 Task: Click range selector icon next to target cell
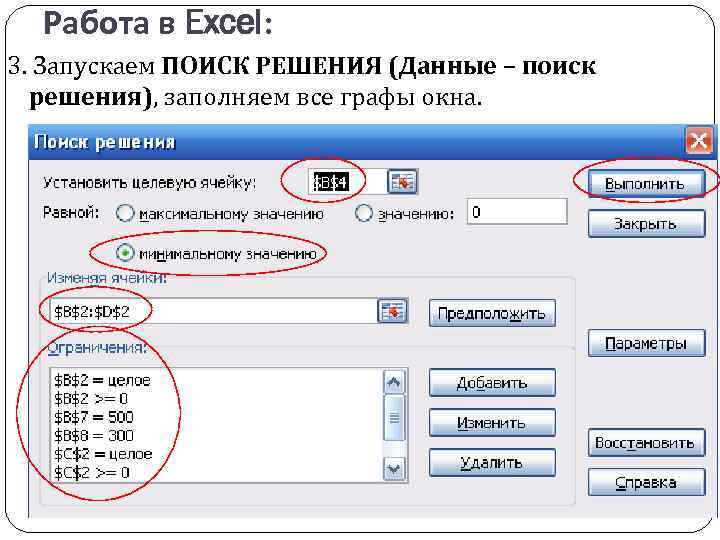(x=402, y=182)
